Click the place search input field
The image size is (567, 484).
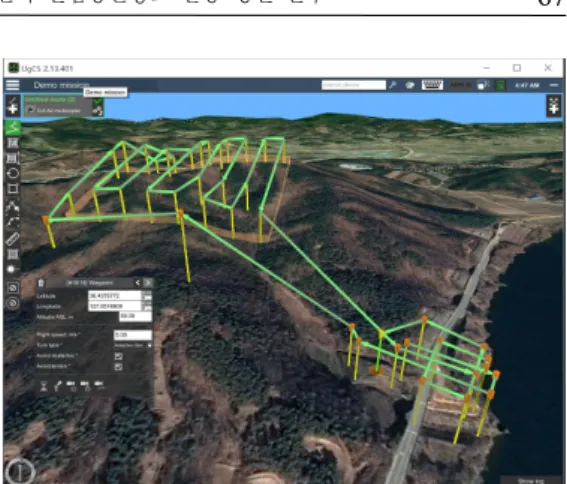coord(353,85)
